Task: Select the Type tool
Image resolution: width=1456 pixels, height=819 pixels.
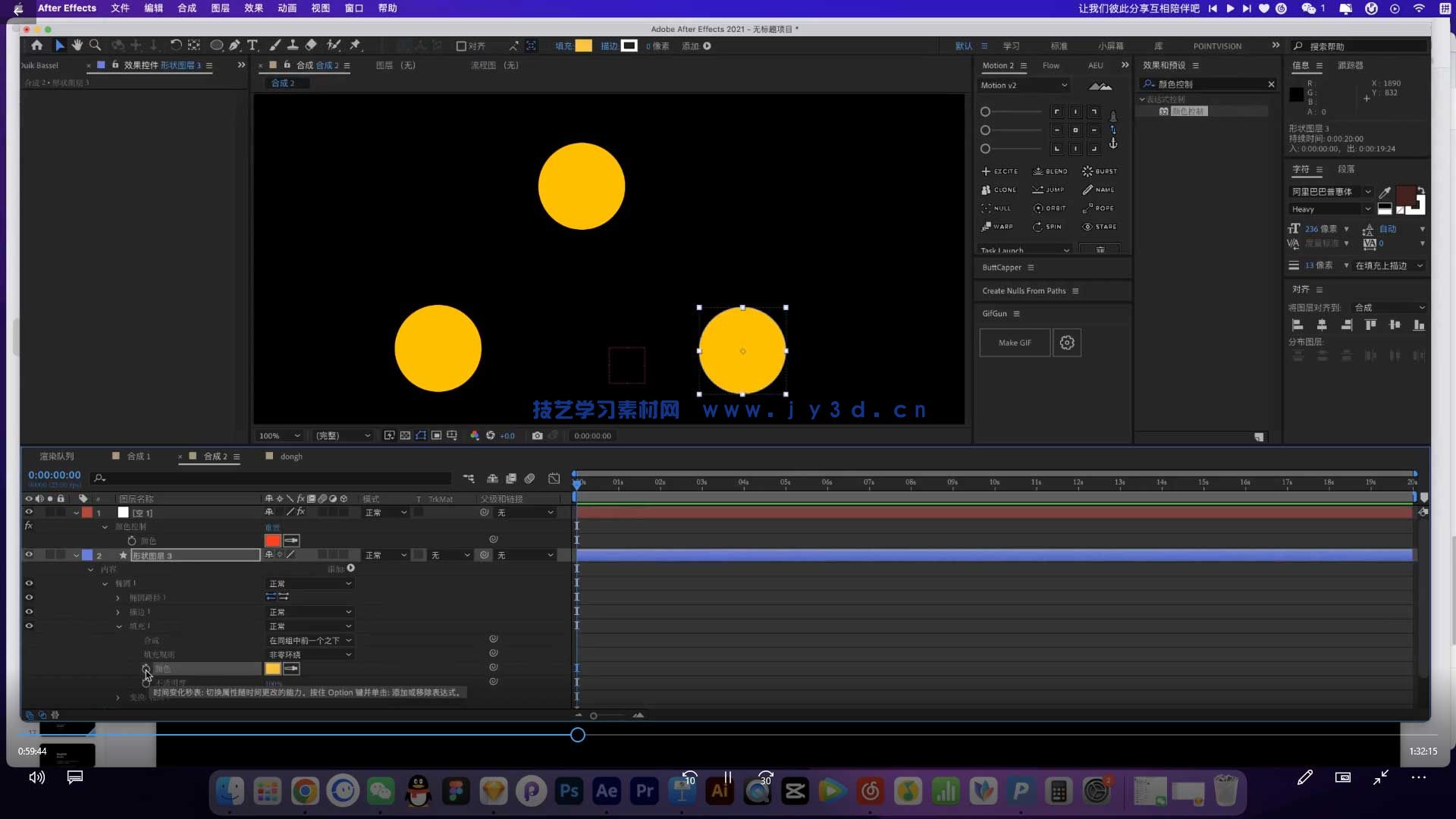Action: [x=253, y=45]
